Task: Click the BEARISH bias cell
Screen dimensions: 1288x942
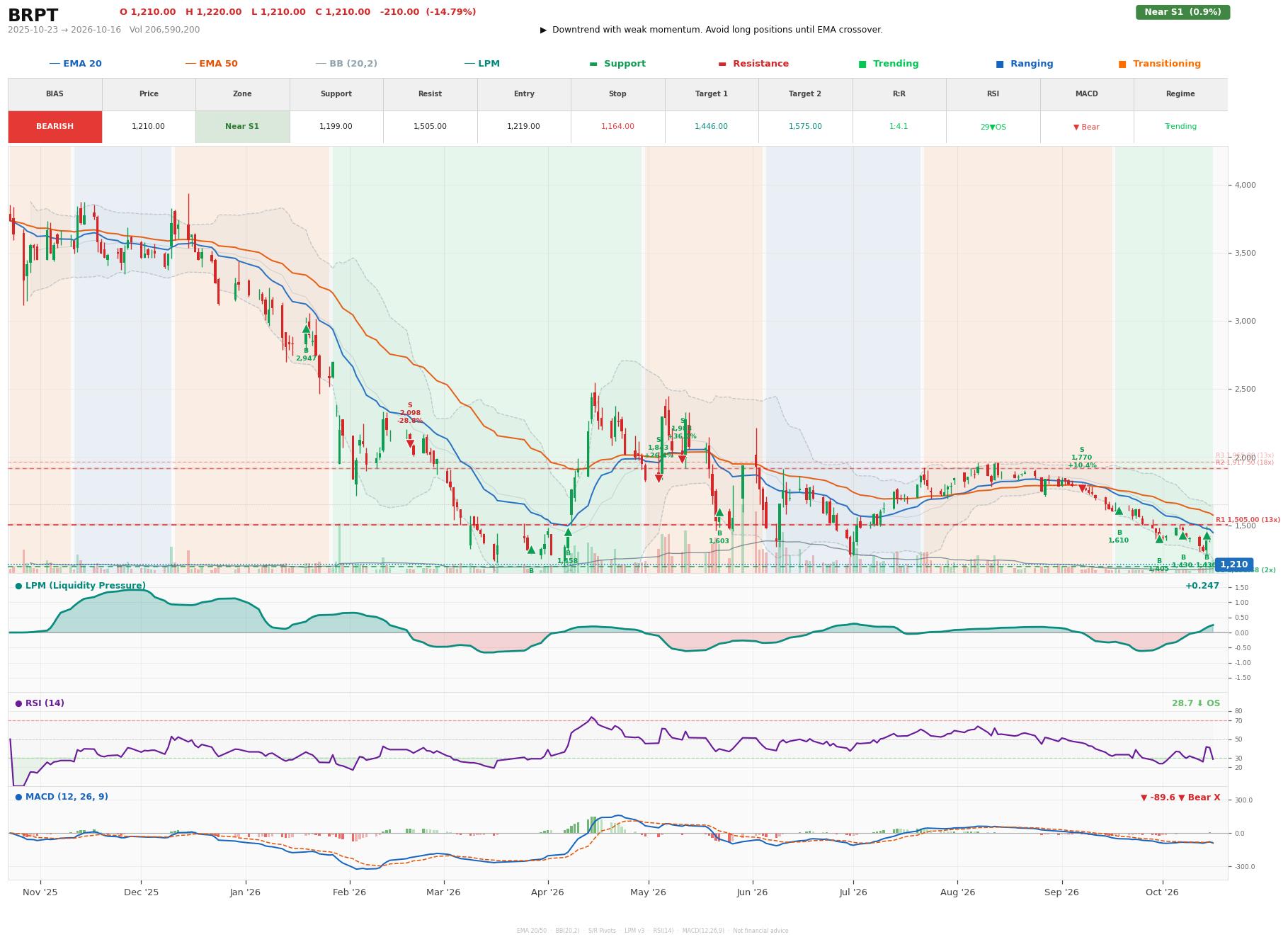Action: pos(55,127)
